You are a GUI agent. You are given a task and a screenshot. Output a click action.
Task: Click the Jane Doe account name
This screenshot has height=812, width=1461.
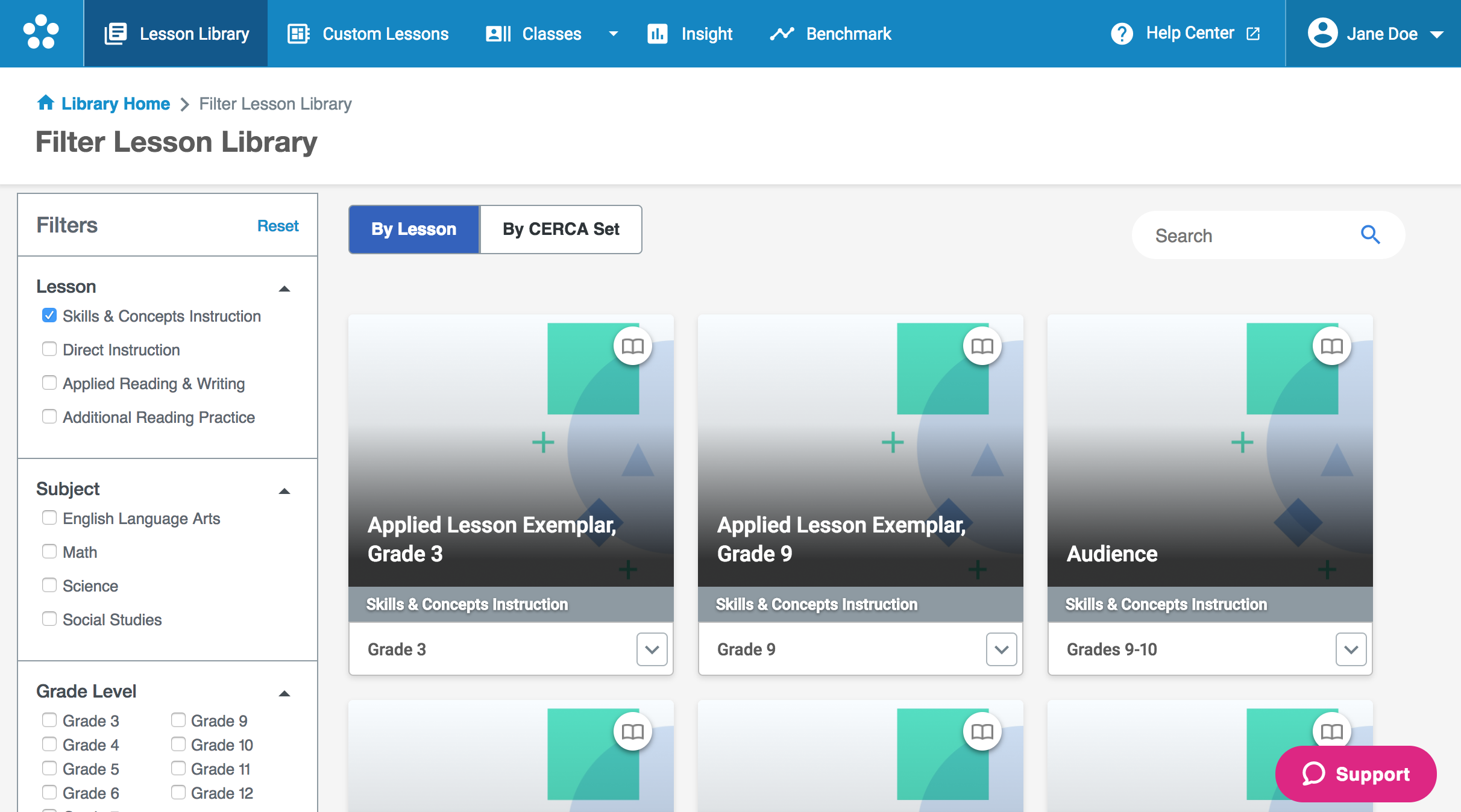pos(1382,34)
